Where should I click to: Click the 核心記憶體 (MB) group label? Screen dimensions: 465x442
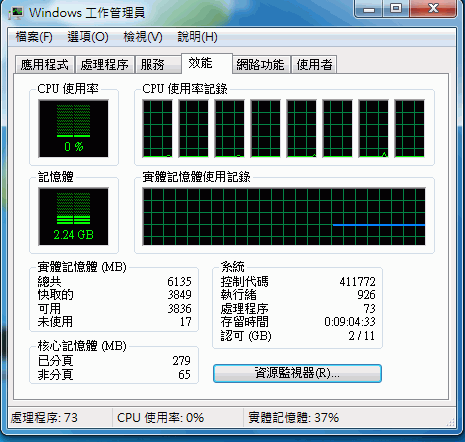(82, 346)
